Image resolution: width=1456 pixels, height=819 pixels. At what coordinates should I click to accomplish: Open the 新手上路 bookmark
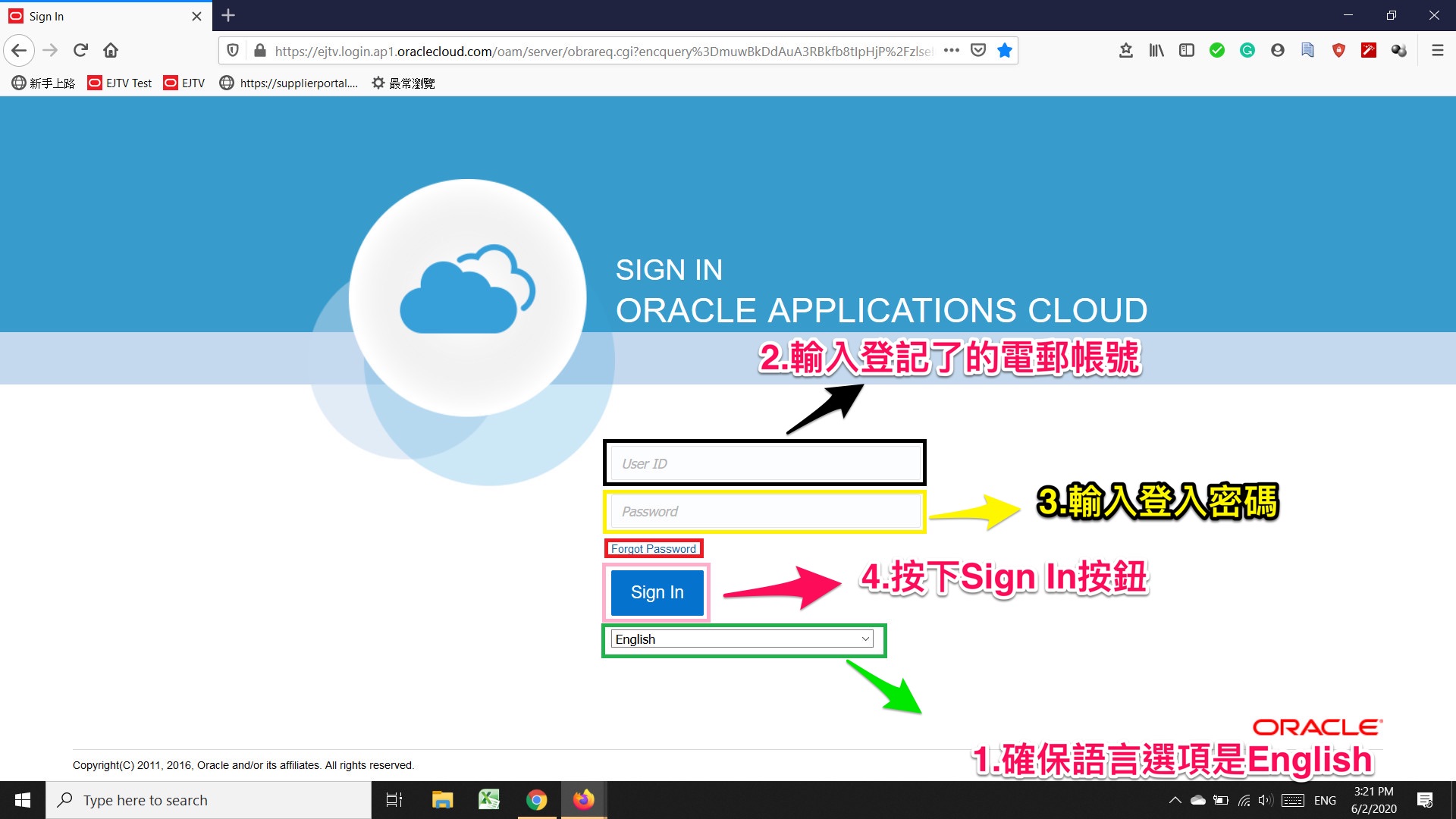[43, 83]
